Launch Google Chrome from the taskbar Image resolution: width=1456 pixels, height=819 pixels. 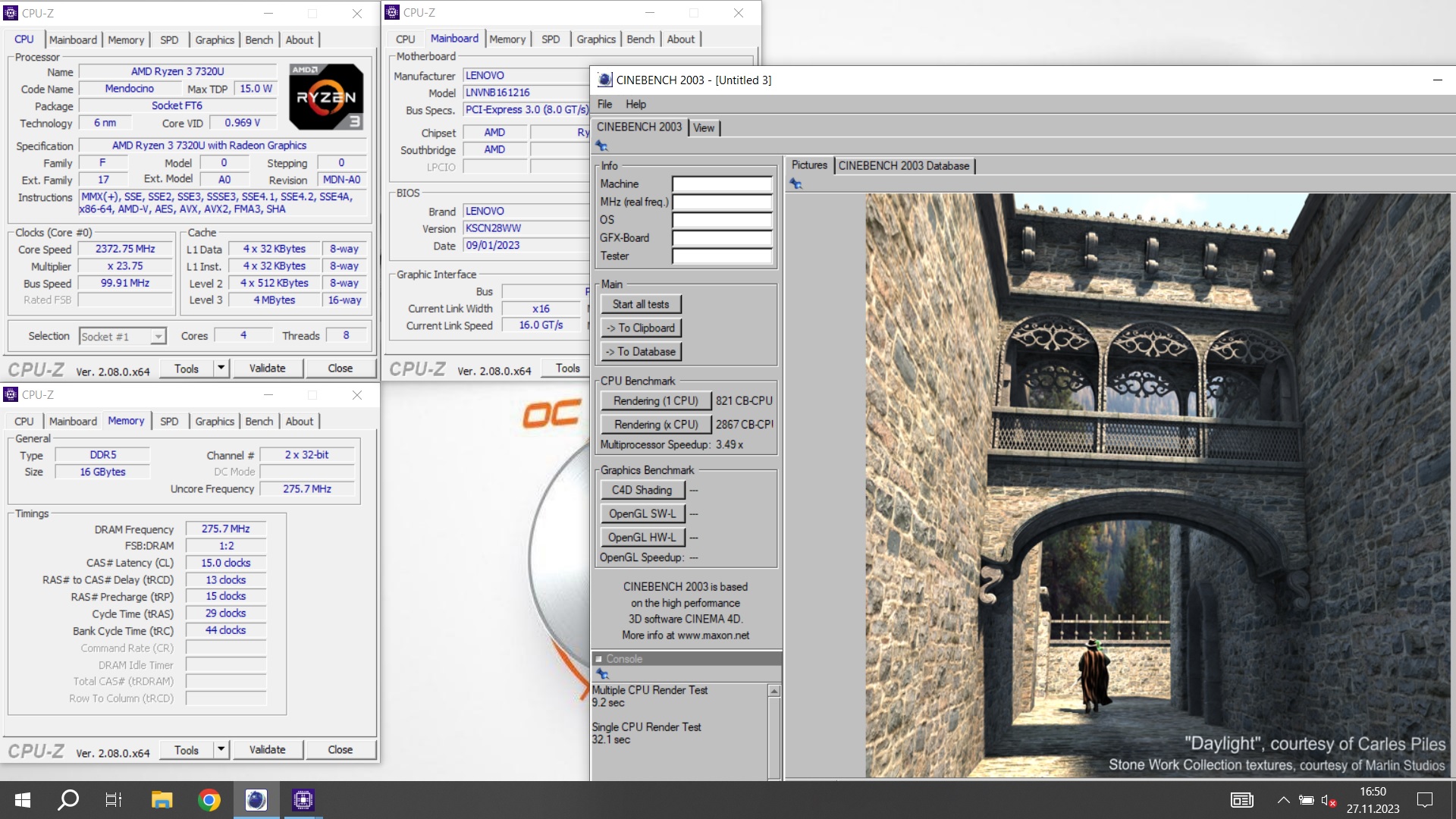point(209,799)
